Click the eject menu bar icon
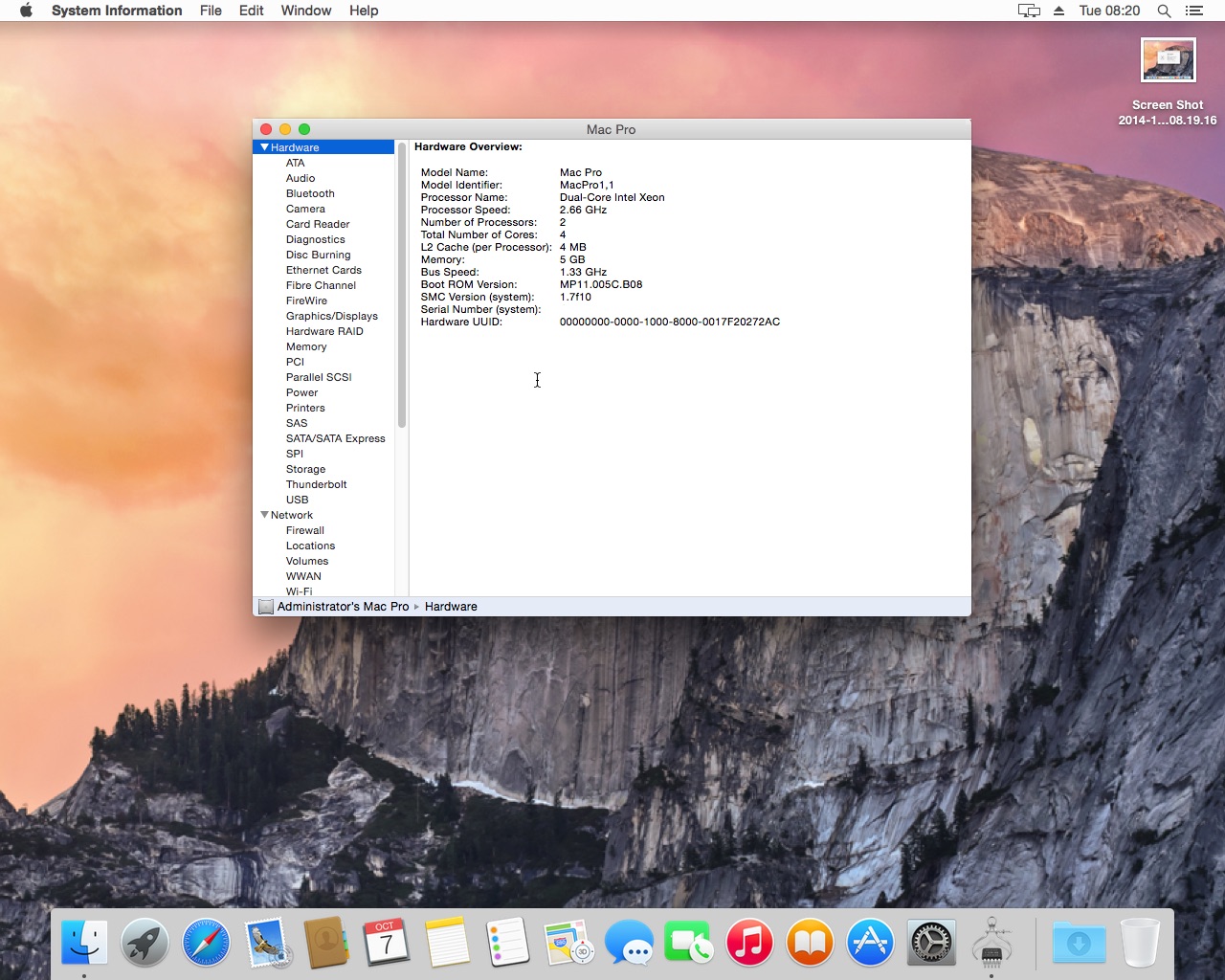The width and height of the screenshot is (1225, 980). [x=1058, y=11]
